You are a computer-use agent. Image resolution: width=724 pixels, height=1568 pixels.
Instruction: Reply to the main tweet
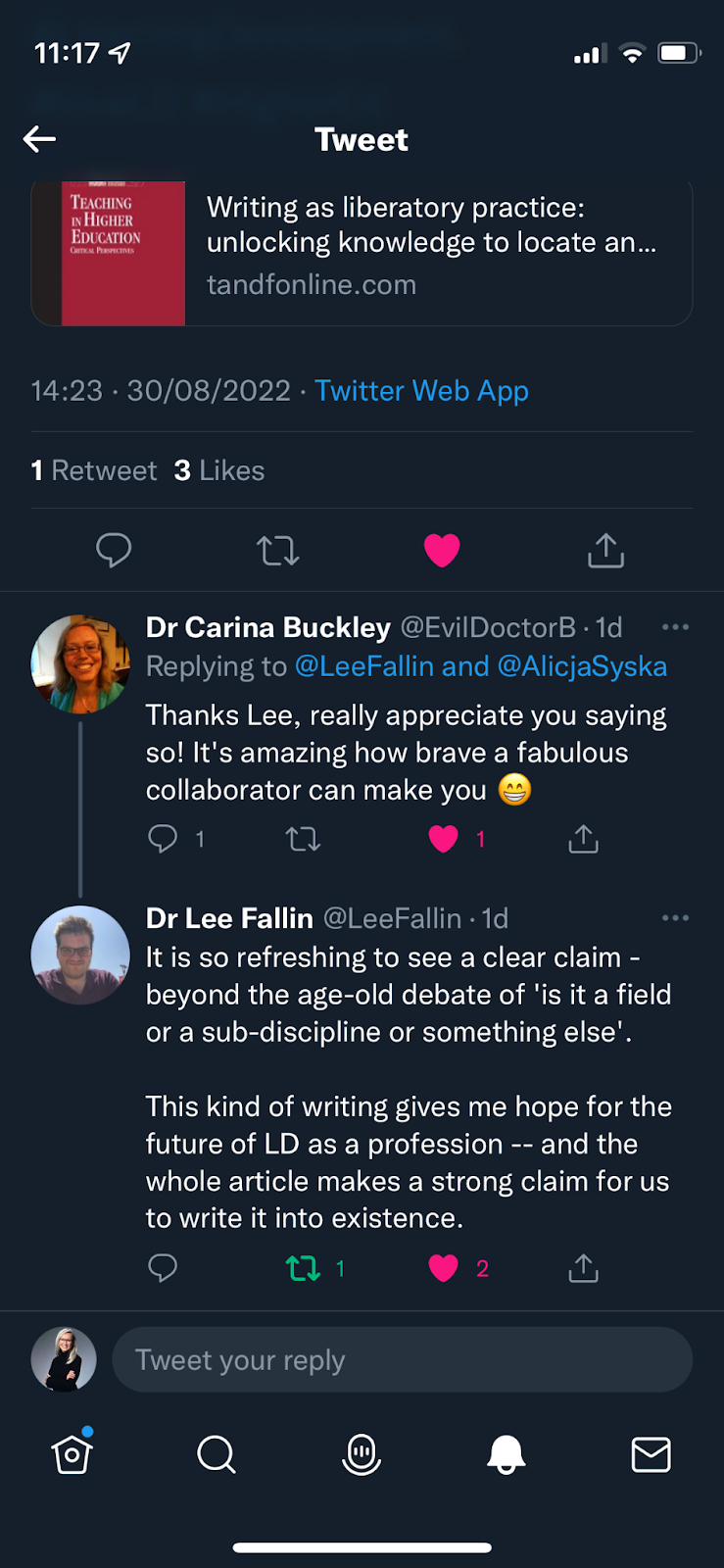(x=114, y=550)
